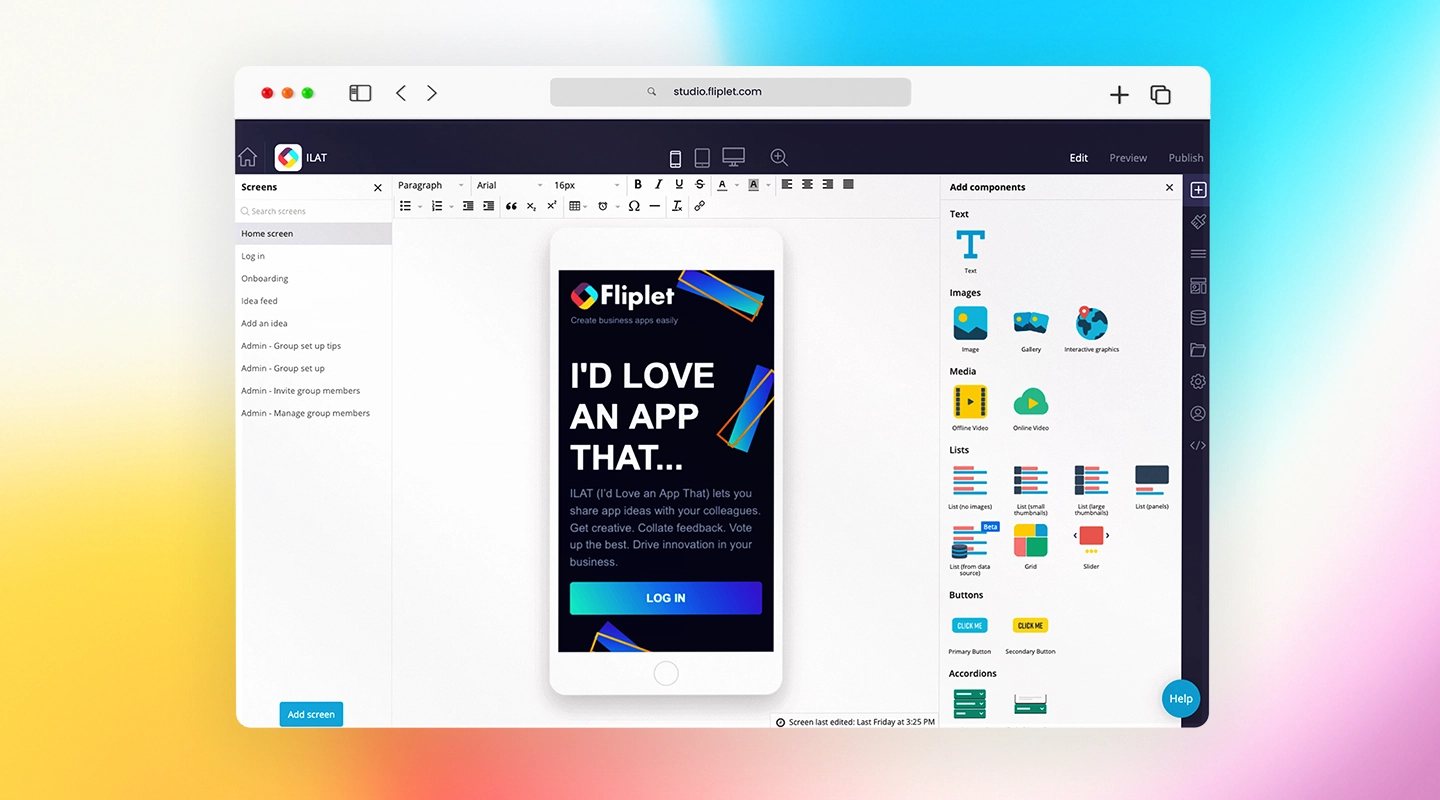
Task: Open the Paragraph style dropdown
Action: pos(428,184)
